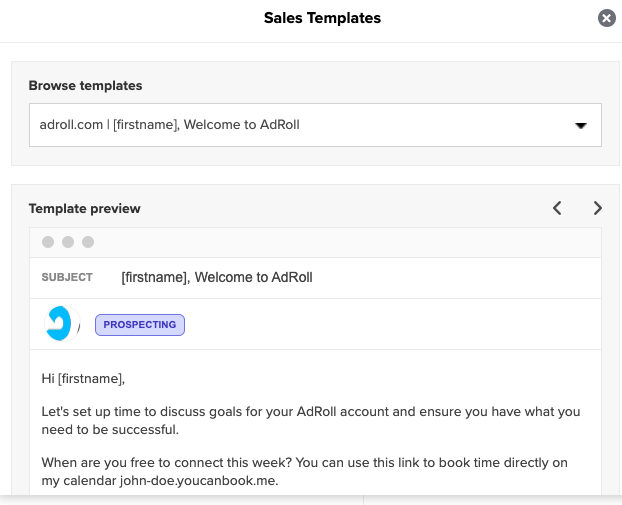Screen dimensions: 622x505
Task: Click the 'Browse templates' heading
Action: tap(85, 86)
